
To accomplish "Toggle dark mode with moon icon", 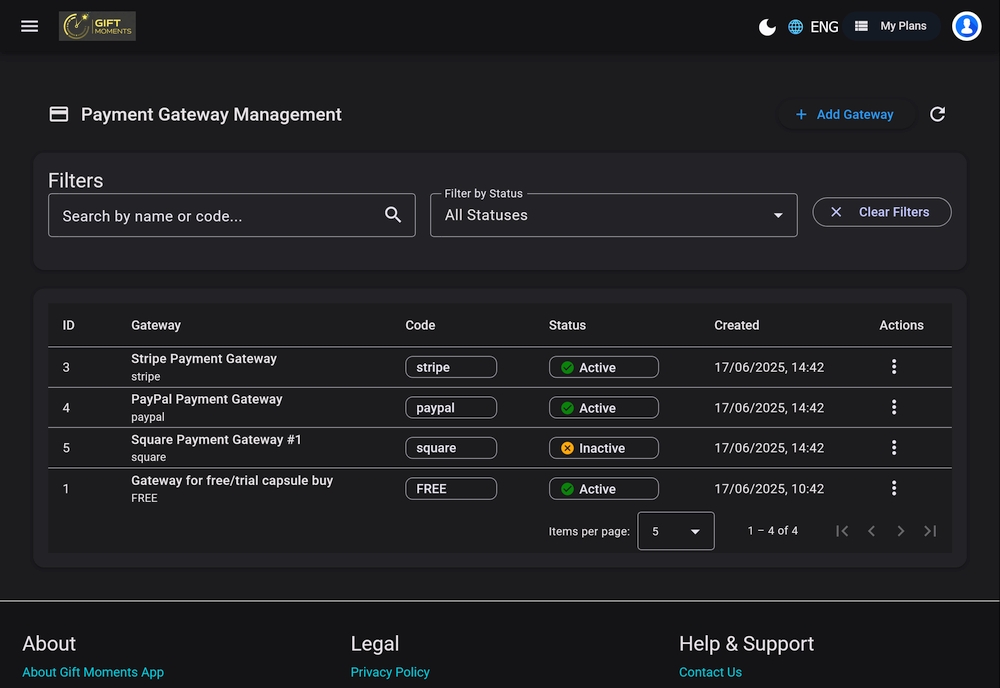I will (767, 27).
